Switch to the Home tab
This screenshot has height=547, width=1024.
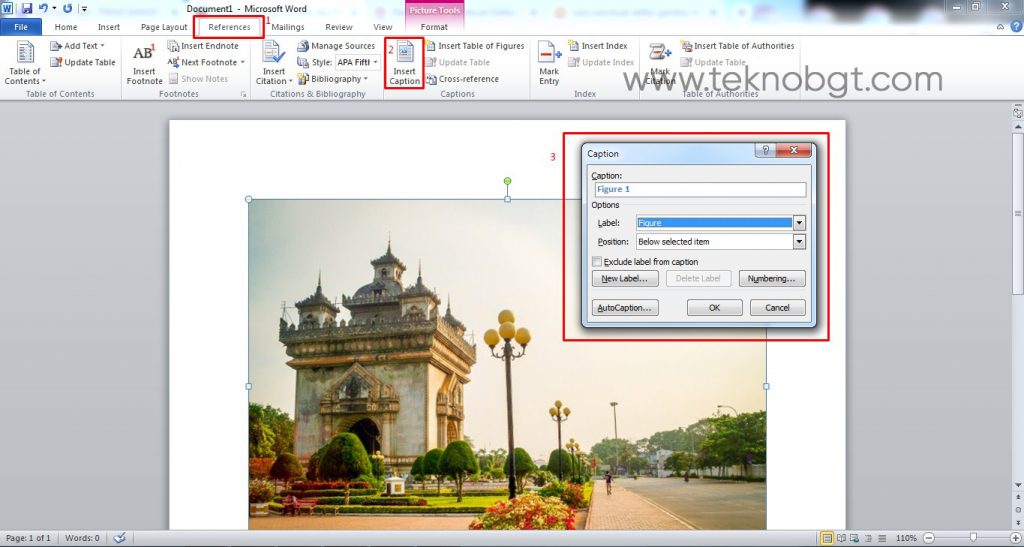[x=66, y=27]
